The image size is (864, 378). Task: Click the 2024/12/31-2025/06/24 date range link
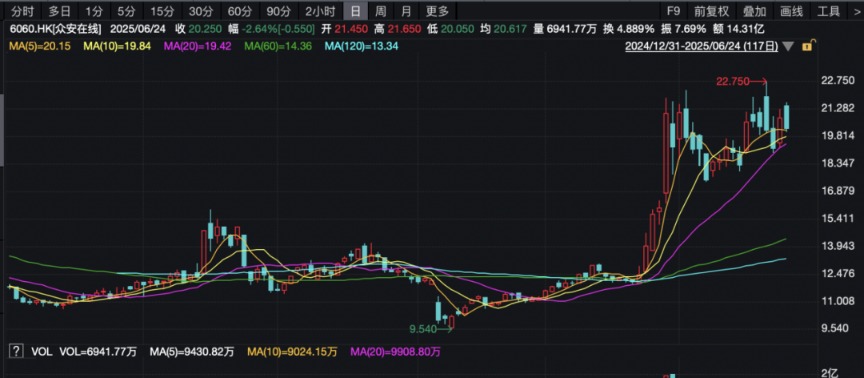[x=701, y=47]
